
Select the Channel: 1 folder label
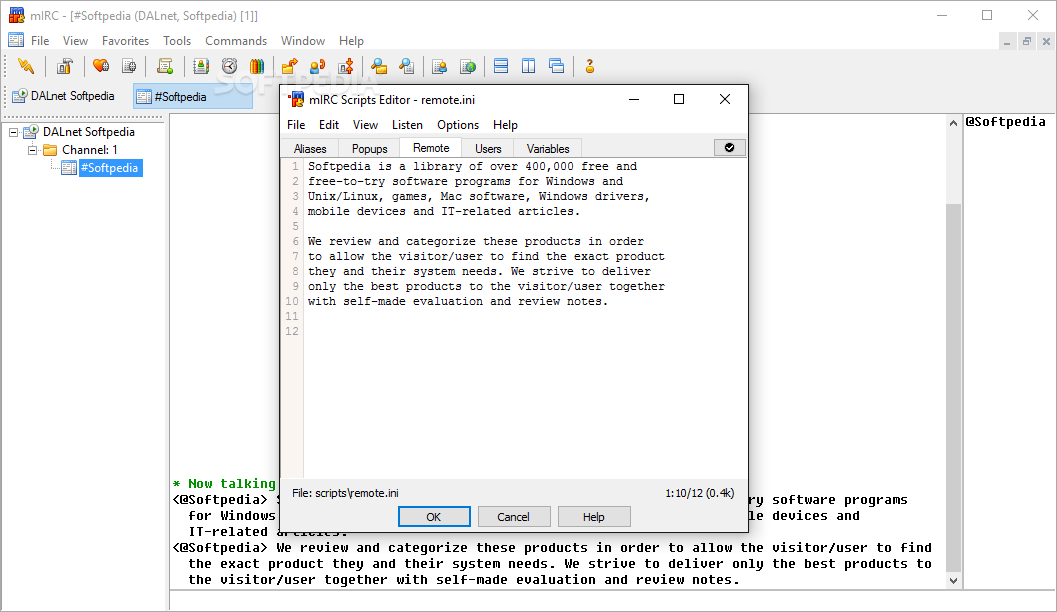[x=90, y=150]
